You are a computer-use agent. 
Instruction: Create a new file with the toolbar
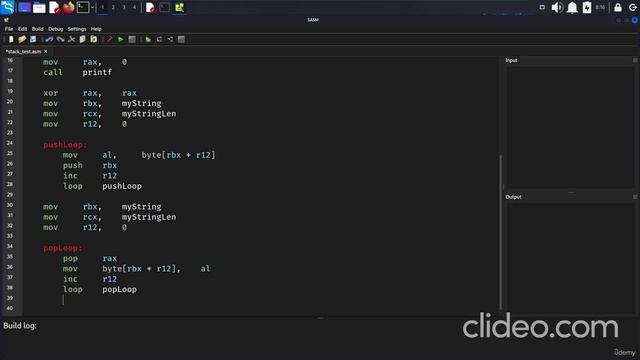tap(11, 40)
